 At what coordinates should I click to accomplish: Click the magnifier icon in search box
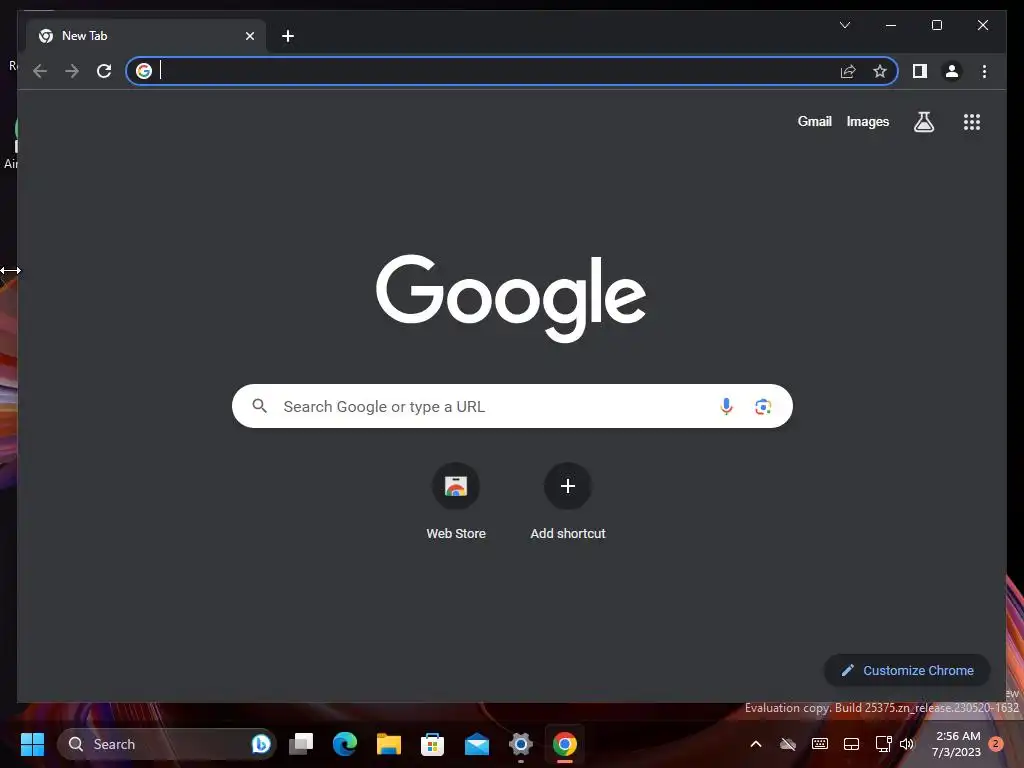[x=259, y=406]
